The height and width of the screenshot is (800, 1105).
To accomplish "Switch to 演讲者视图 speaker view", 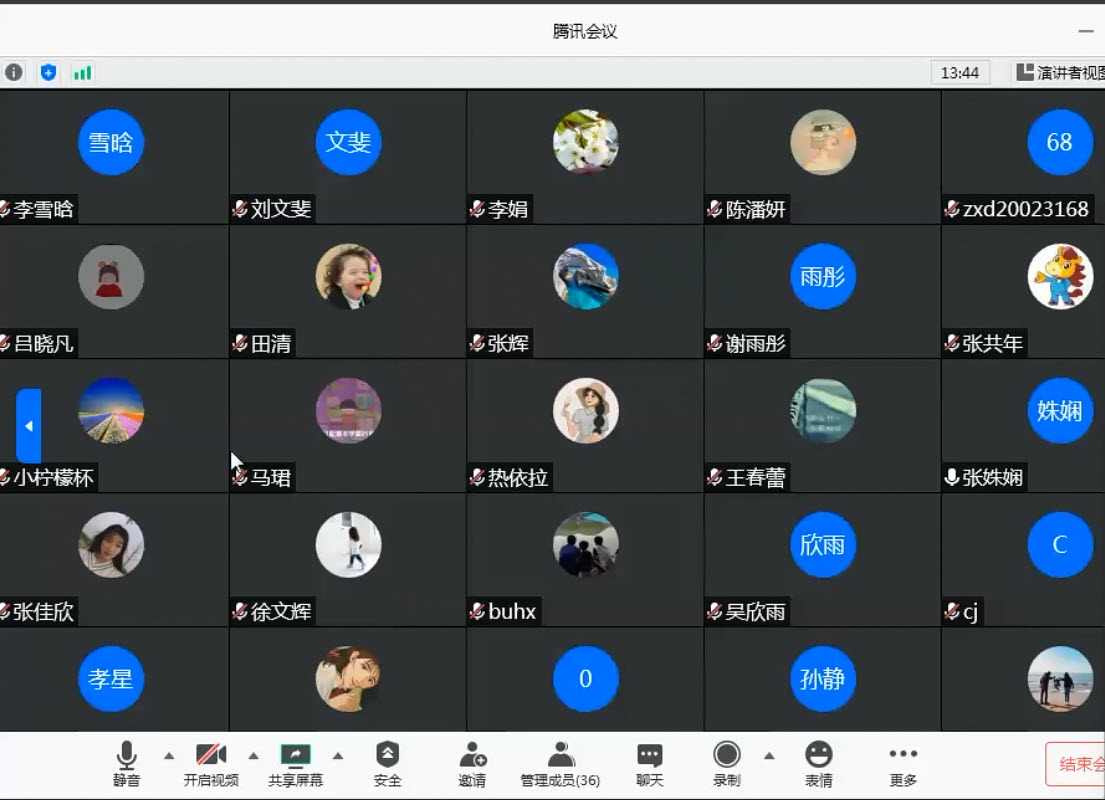I will 1061,72.
